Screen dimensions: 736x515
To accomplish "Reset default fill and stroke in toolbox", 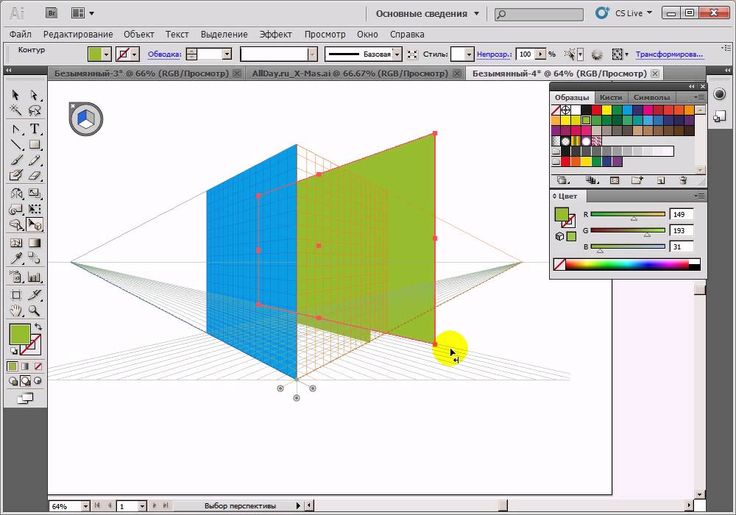I will [x=14, y=351].
